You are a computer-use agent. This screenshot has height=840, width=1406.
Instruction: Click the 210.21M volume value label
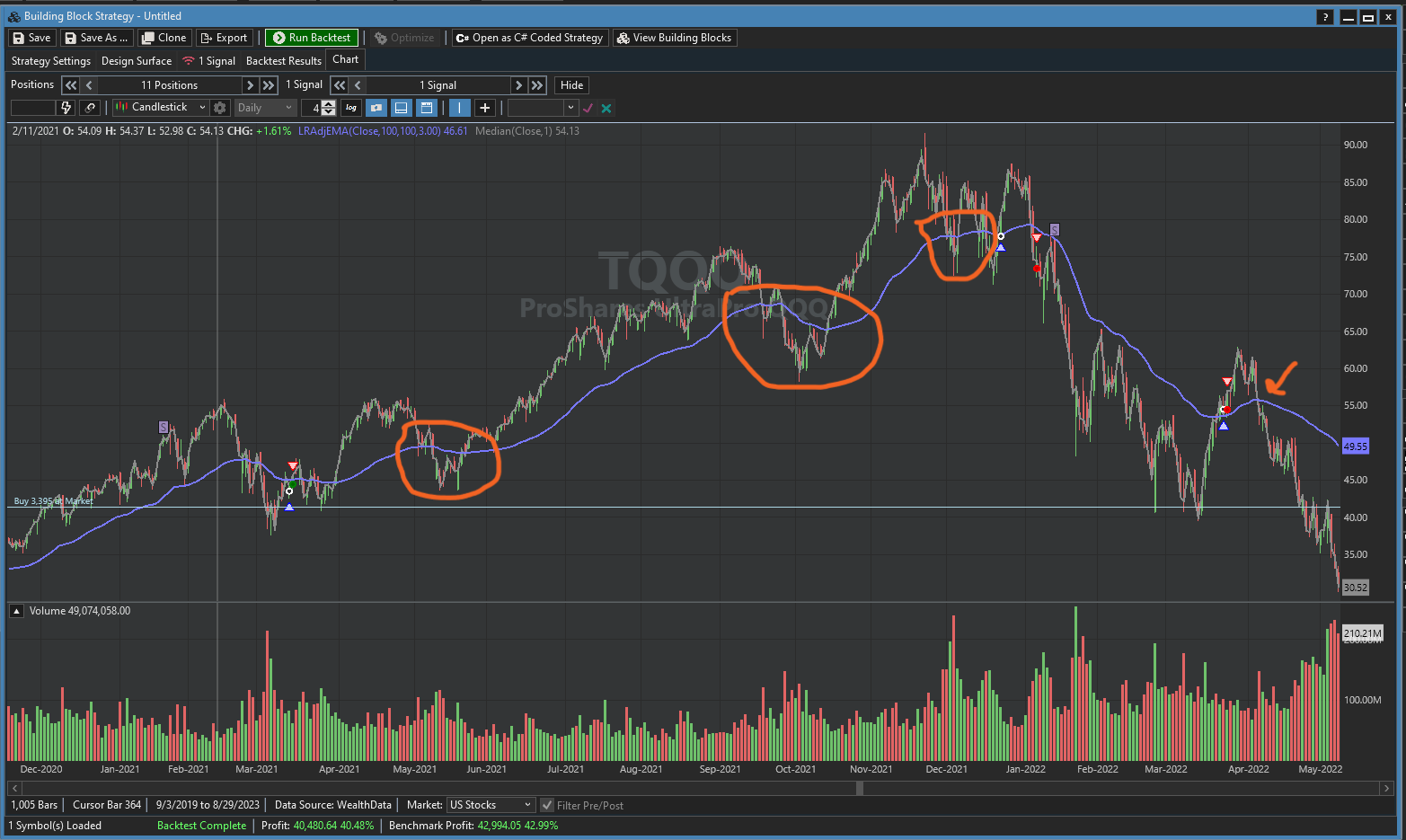(x=1362, y=633)
